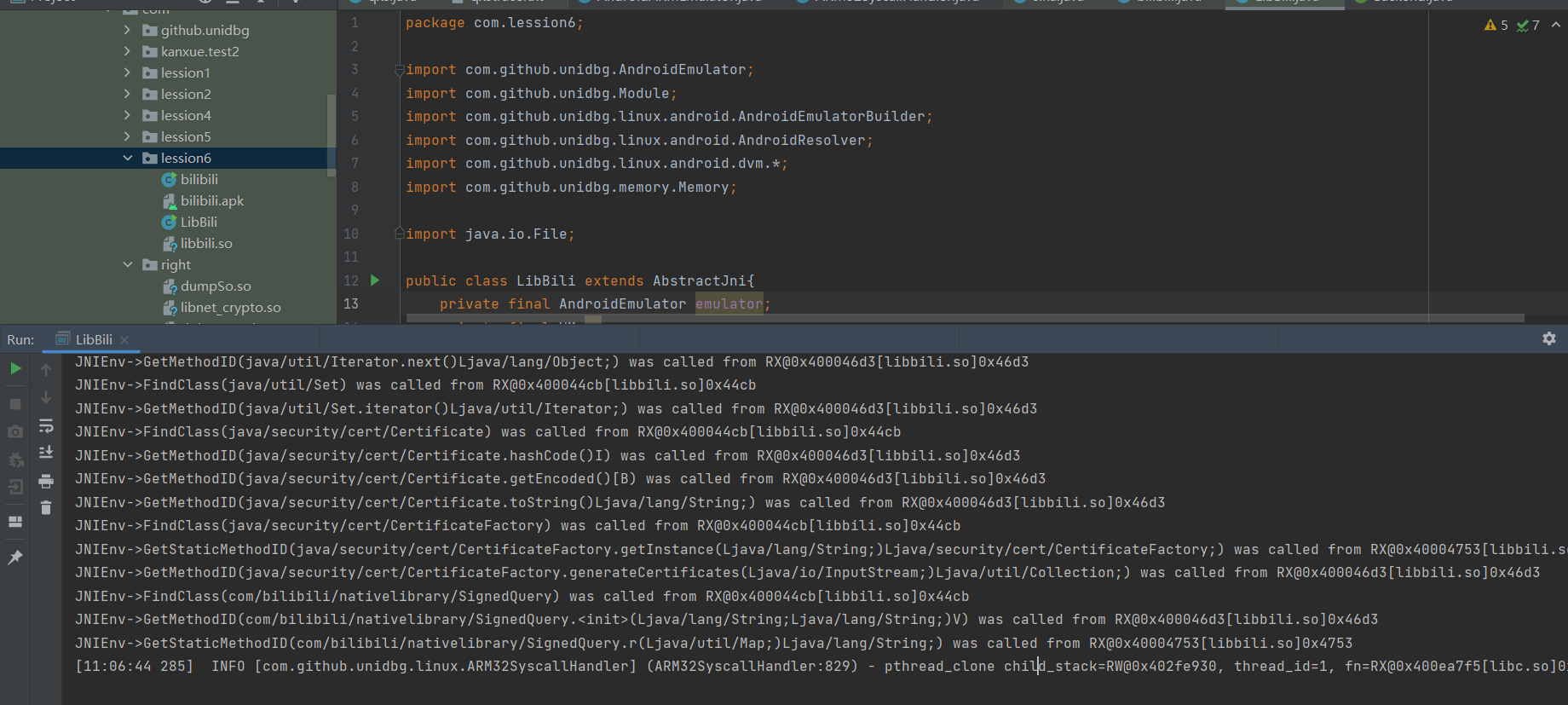Viewport: 1568px width, 705px height.
Task: Select the bilibili class in tree
Action: point(199,179)
